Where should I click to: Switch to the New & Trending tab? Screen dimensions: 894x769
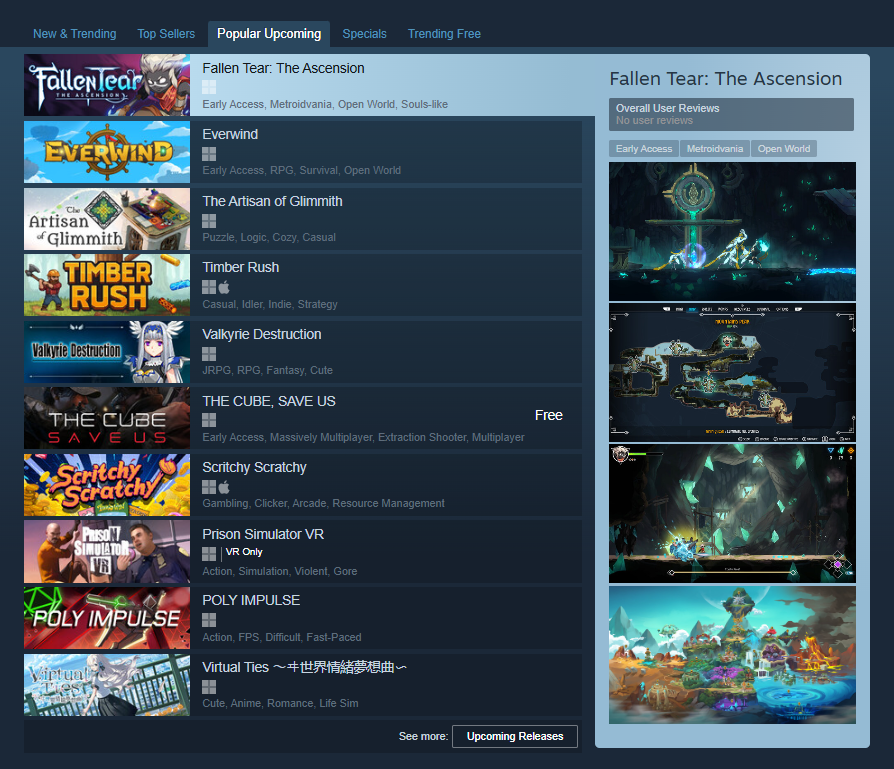click(x=75, y=34)
